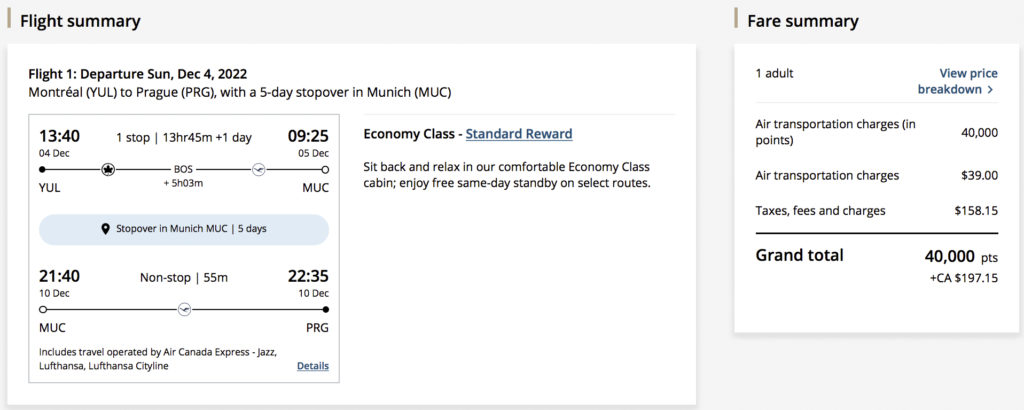Click the Stopover in Munich MUC banner
The width and height of the screenshot is (1024, 410).
pos(184,229)
